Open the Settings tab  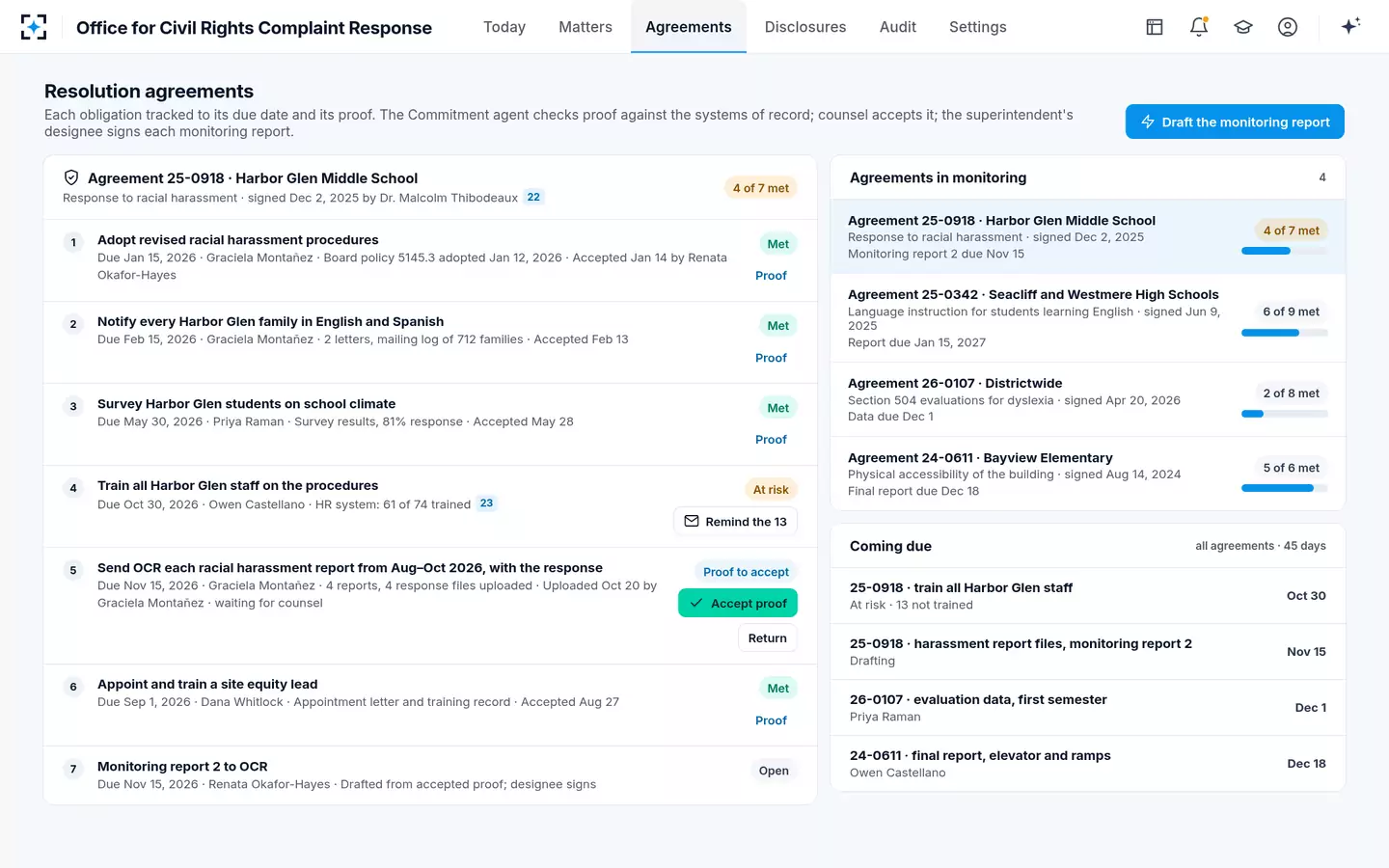[978, 27]
